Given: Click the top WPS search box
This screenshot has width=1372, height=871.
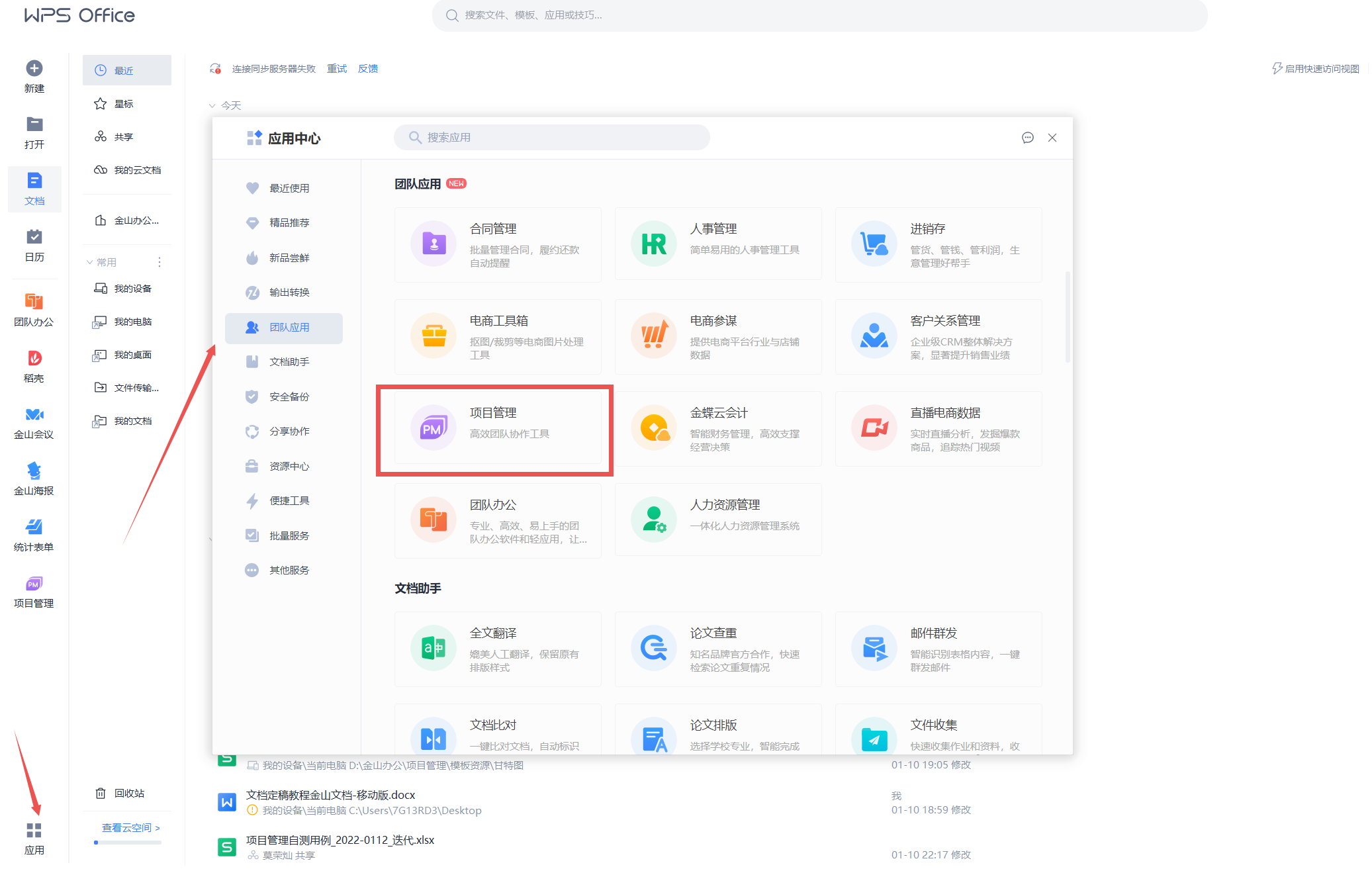Looking at the screenshot, I should [x=819, y=15].
